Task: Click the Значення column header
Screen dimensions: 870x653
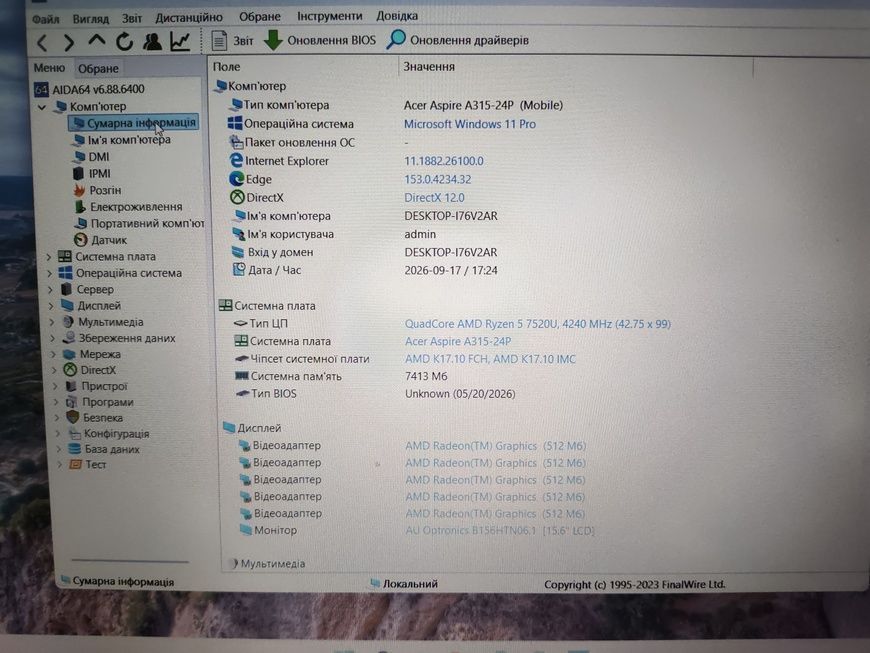Action: pos(429,67)
